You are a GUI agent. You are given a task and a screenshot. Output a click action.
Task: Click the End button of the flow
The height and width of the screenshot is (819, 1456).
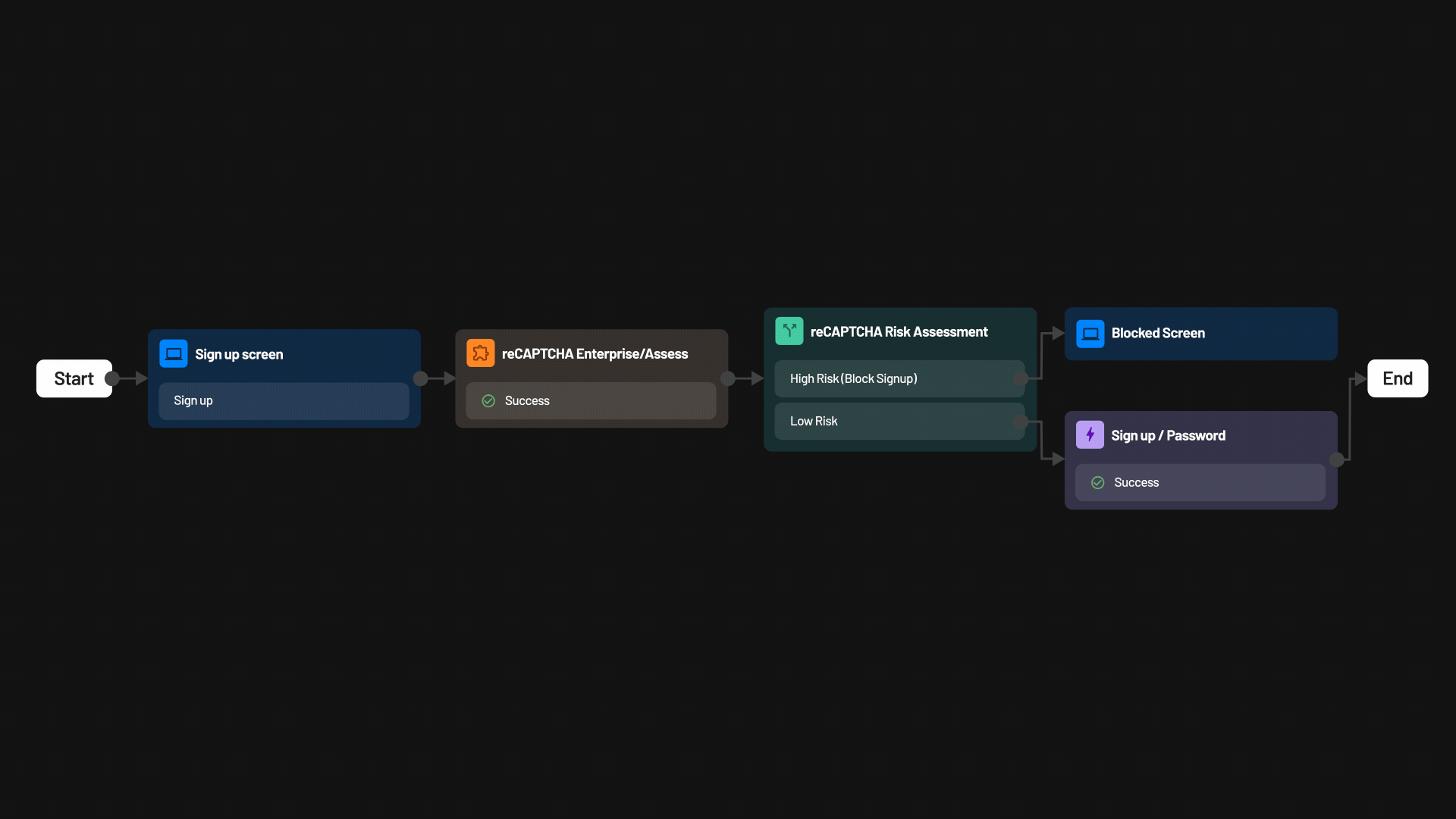pos(1398,378)
